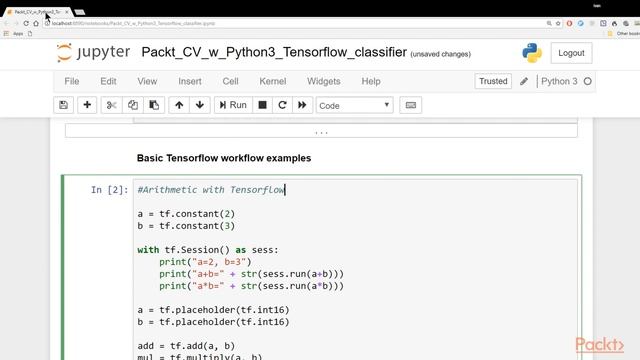Click the red extension icon in browser toolbar
Image resolution: width=640 pixels, height=360 pixels.
coord(569,23)
